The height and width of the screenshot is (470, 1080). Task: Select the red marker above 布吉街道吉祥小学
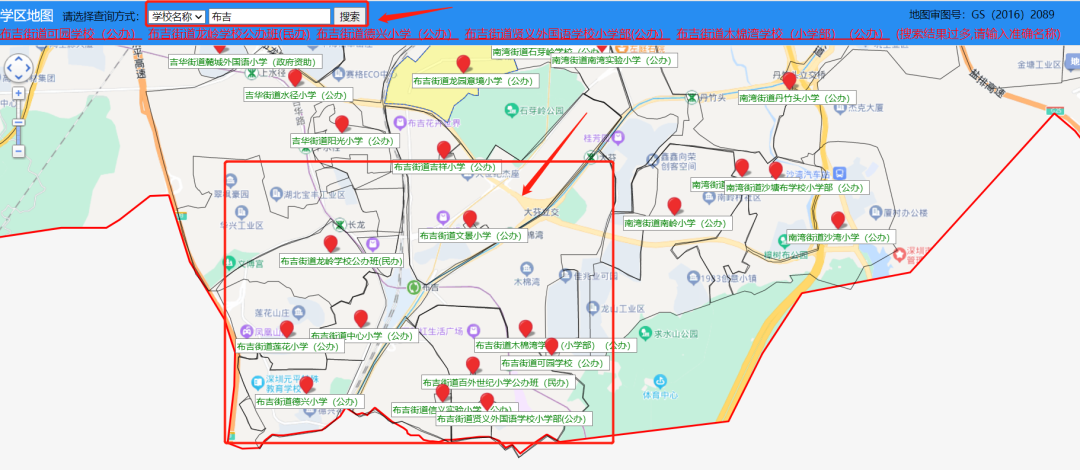pos(444,150)
